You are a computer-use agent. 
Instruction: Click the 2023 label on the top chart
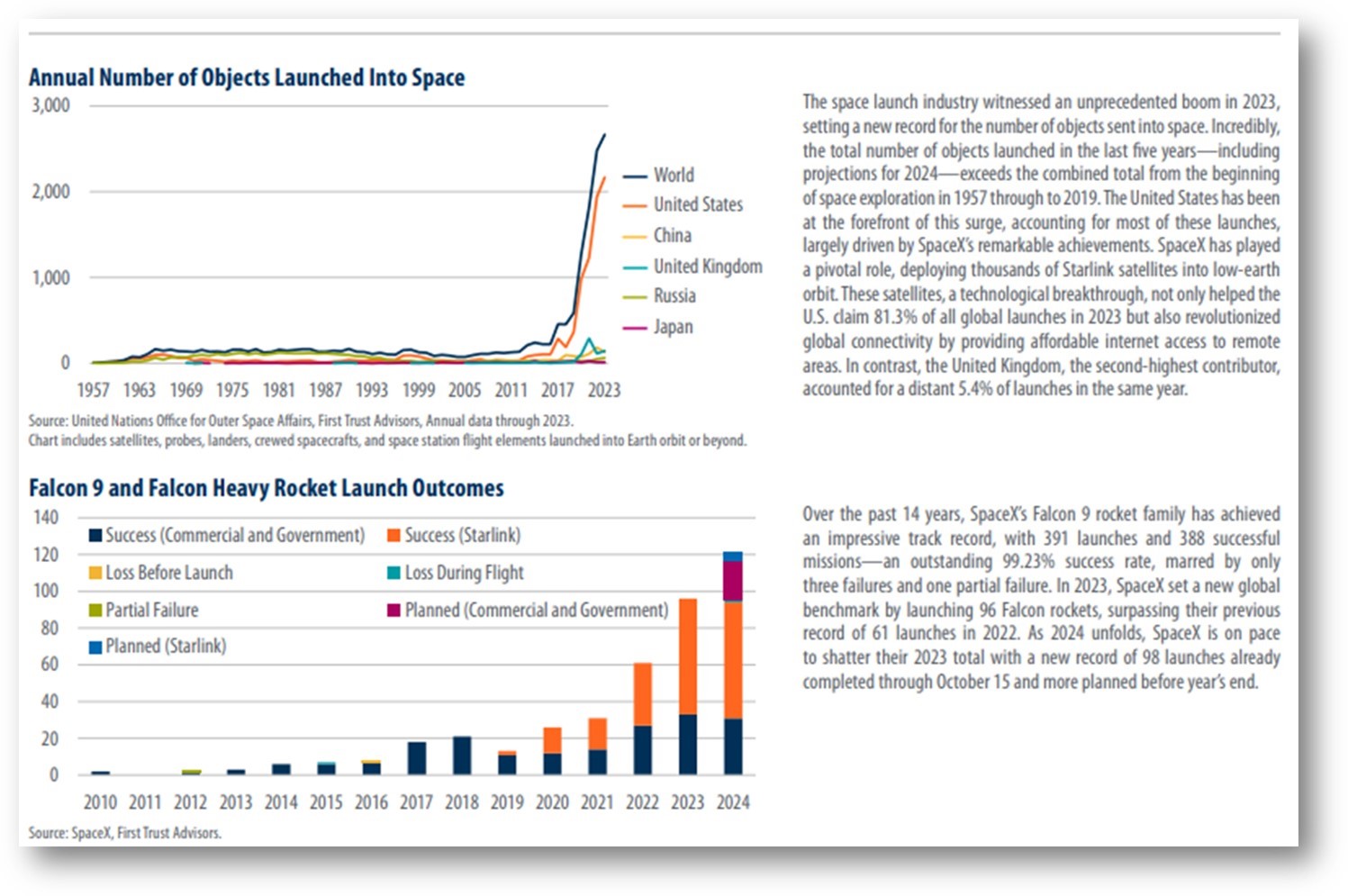coord(604,390)
